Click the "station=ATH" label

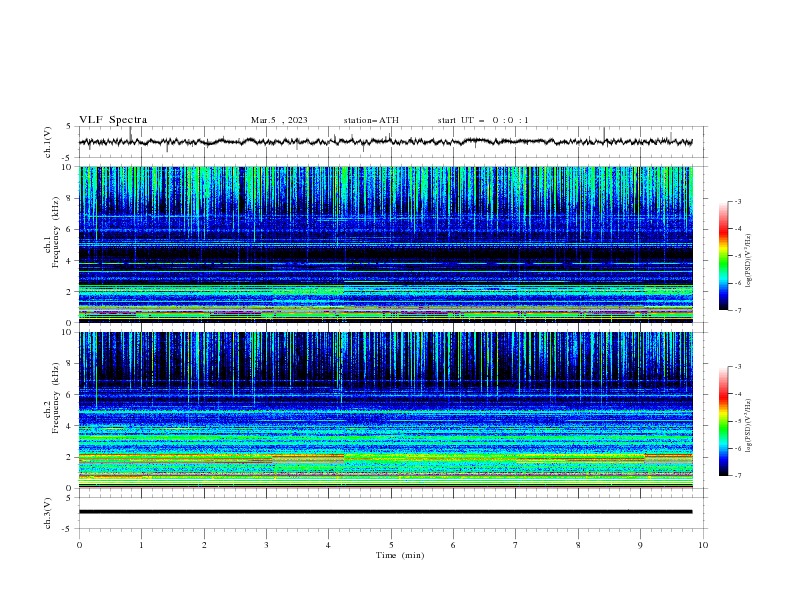(x=371, y=120)
